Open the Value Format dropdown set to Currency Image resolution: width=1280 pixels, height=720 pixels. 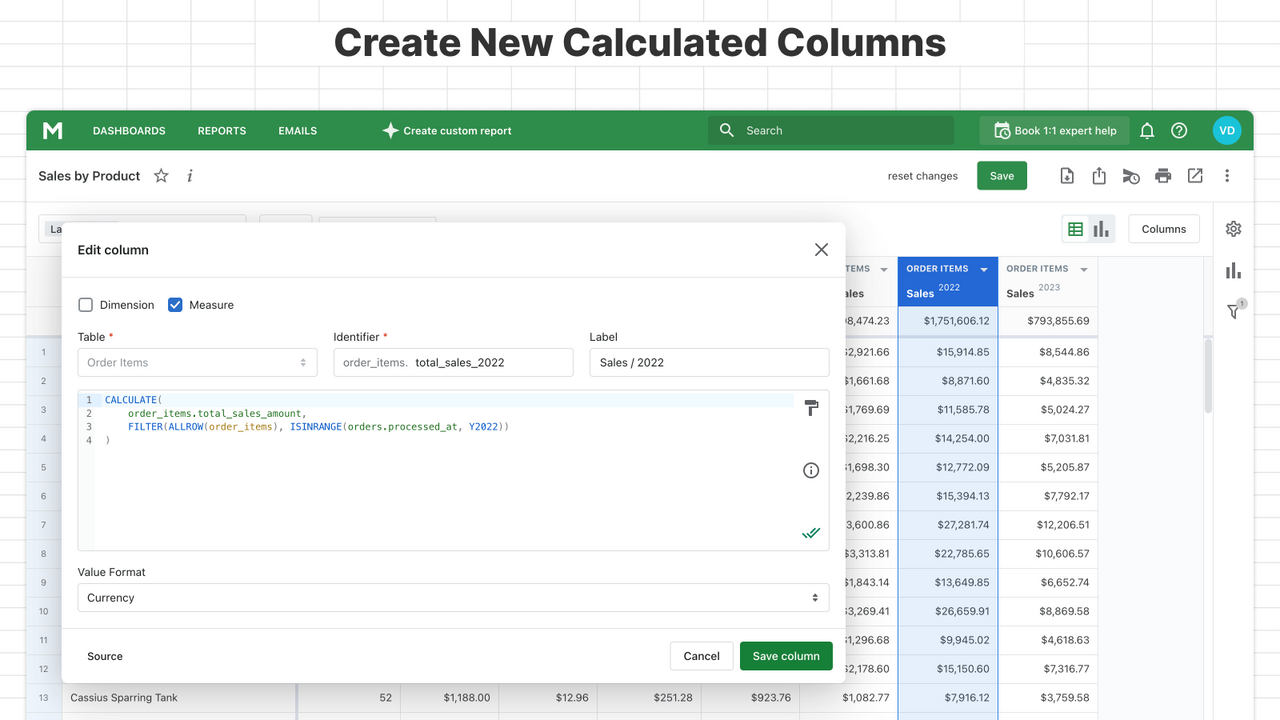click(x=453, y=597)
